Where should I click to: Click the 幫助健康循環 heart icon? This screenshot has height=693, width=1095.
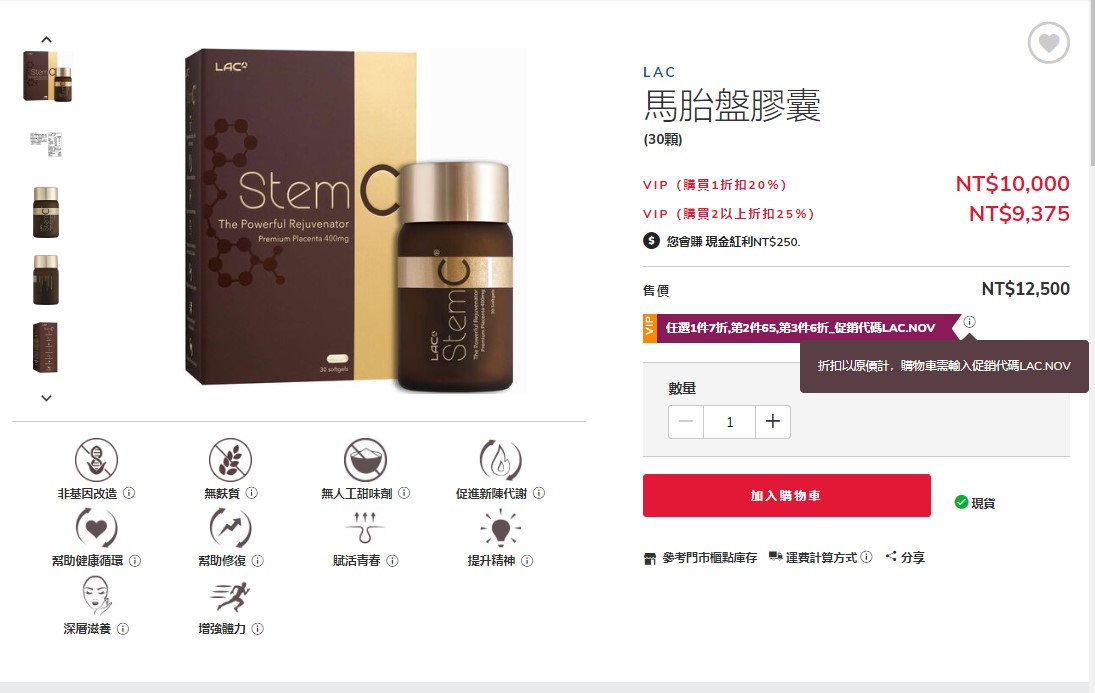[x=96, y=528]
